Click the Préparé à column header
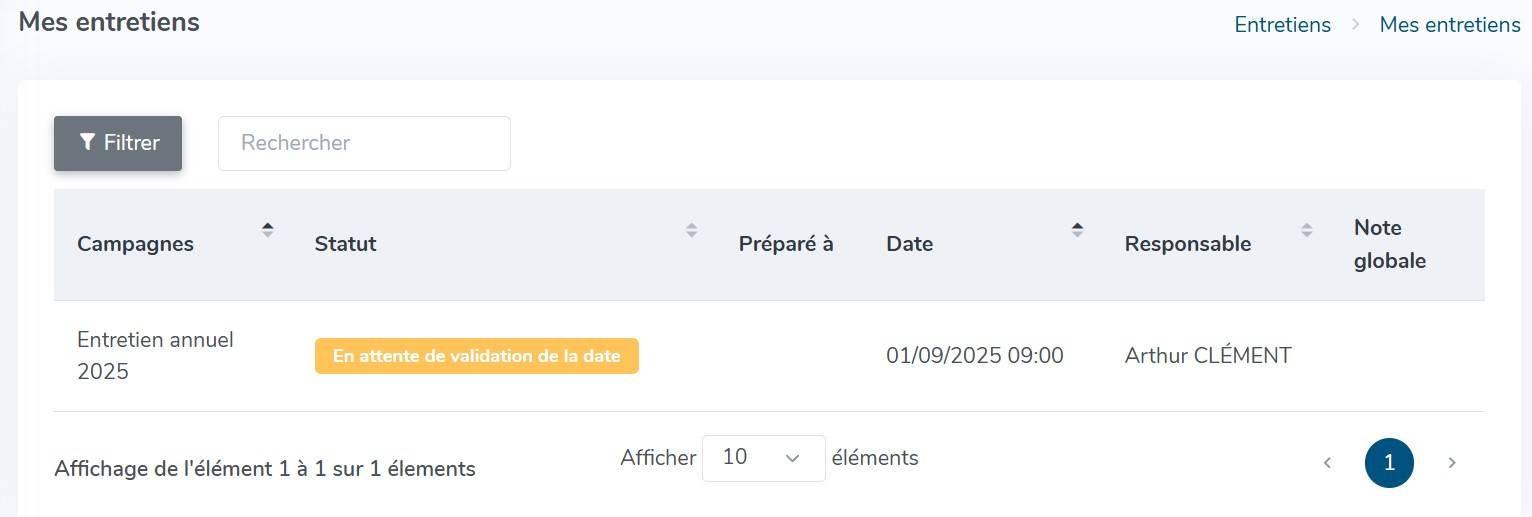Screen dimensions: 1532x517 786,244
